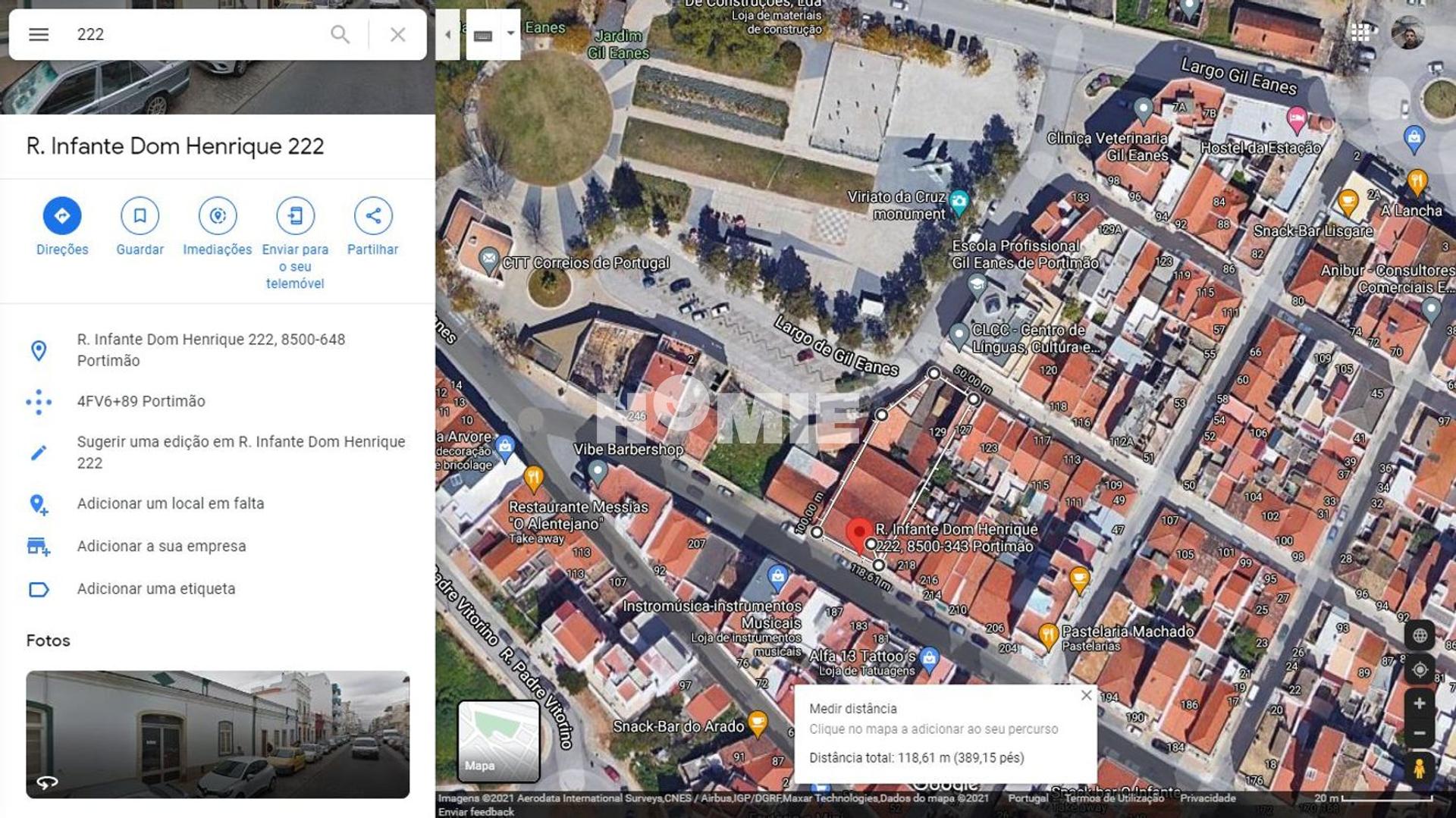1456x818 pixels.
Task: Click the Direções directions button
Action: [x=62, y=216]
